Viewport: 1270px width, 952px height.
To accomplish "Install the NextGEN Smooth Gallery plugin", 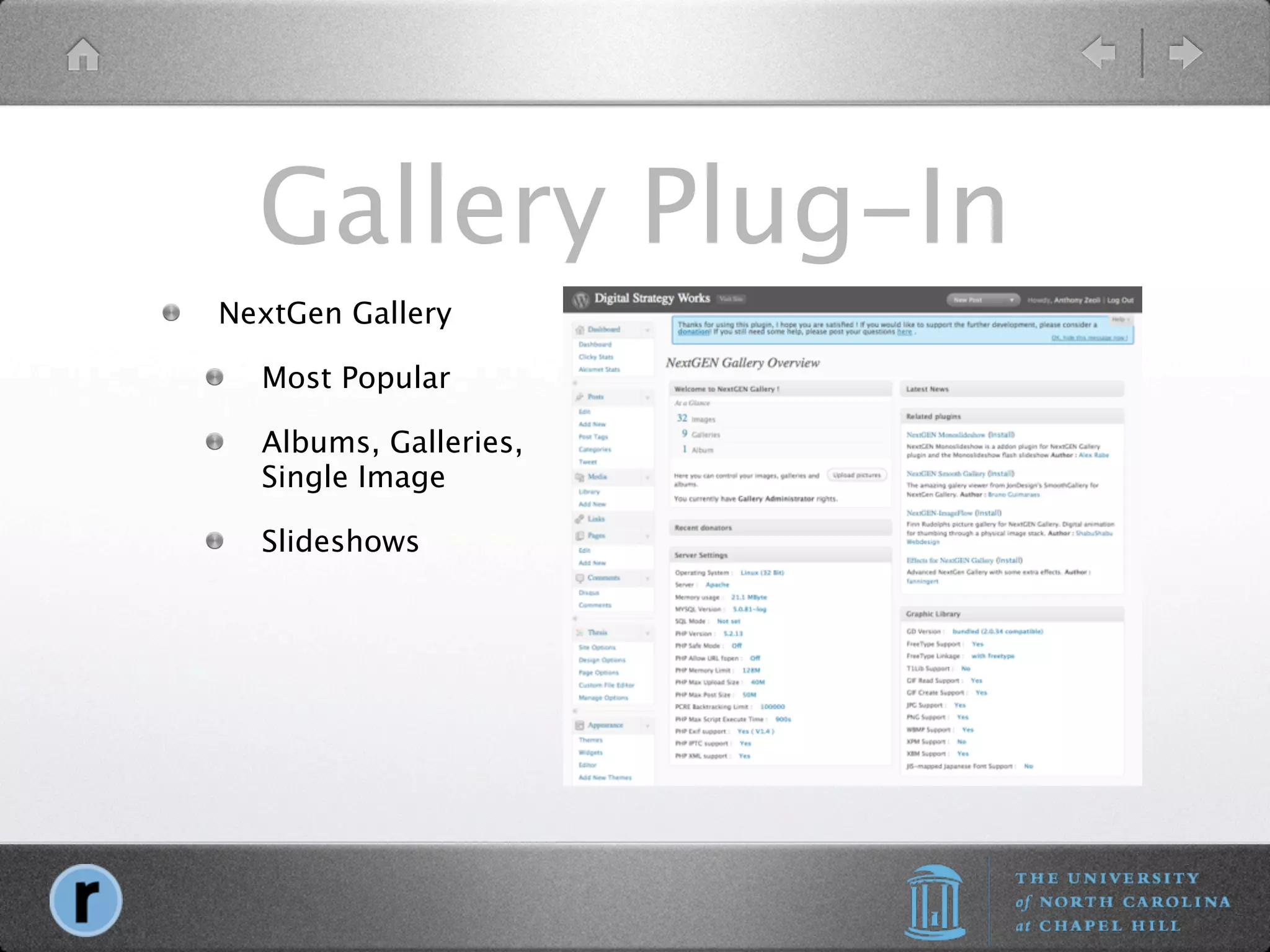I will click(x=1001, y=474).
